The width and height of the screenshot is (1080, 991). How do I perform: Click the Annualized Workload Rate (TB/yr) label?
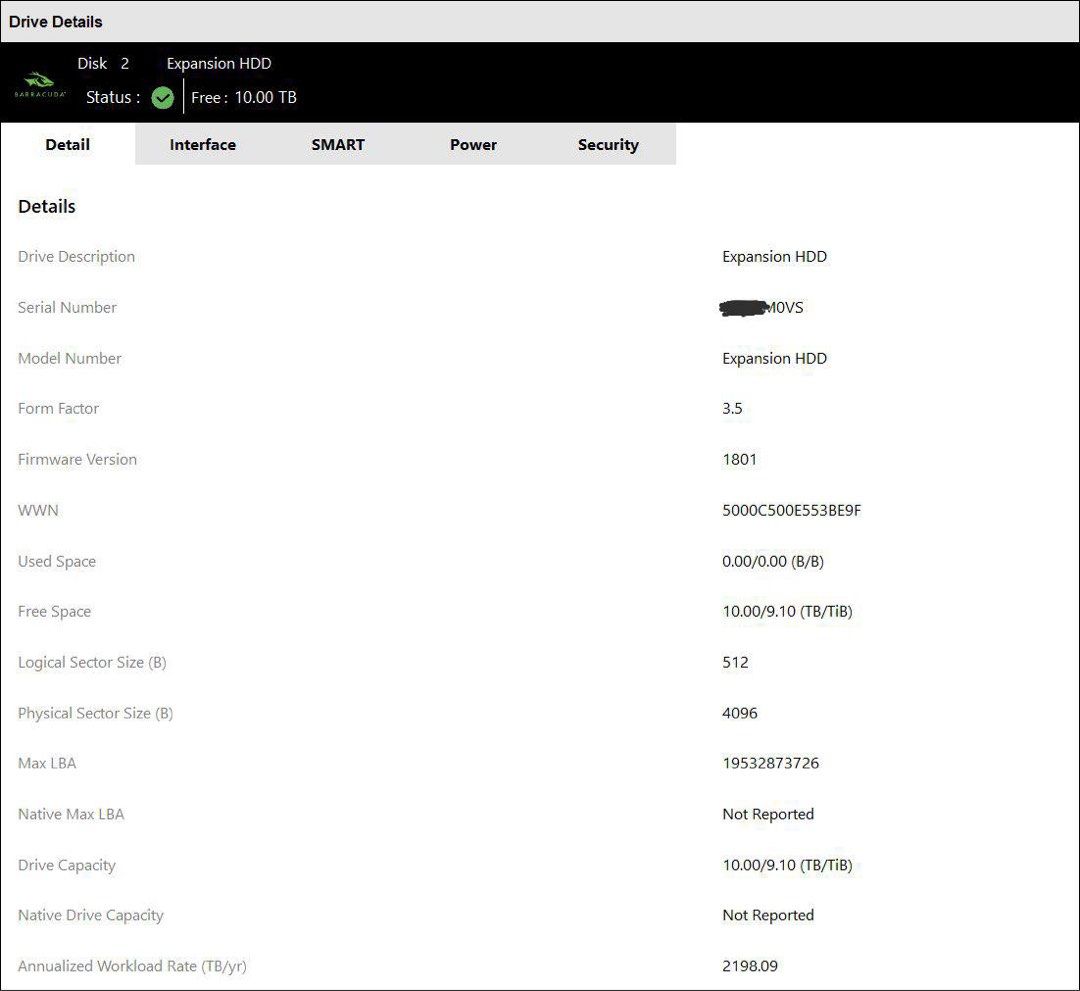click(x=132, y=966)
